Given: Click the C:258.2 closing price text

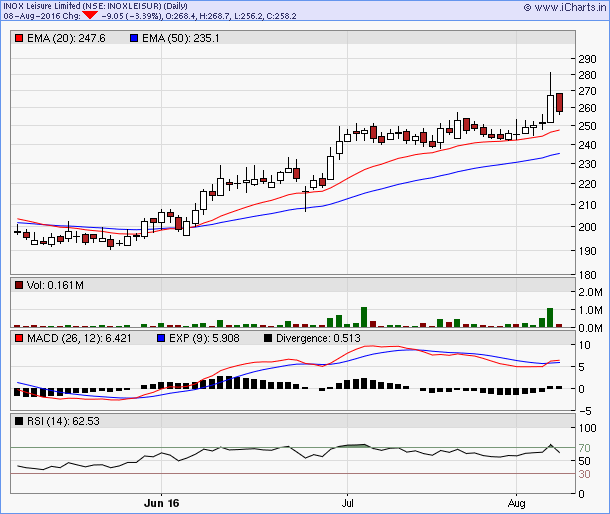Looking at the screenshot, I should click(281, 16).
